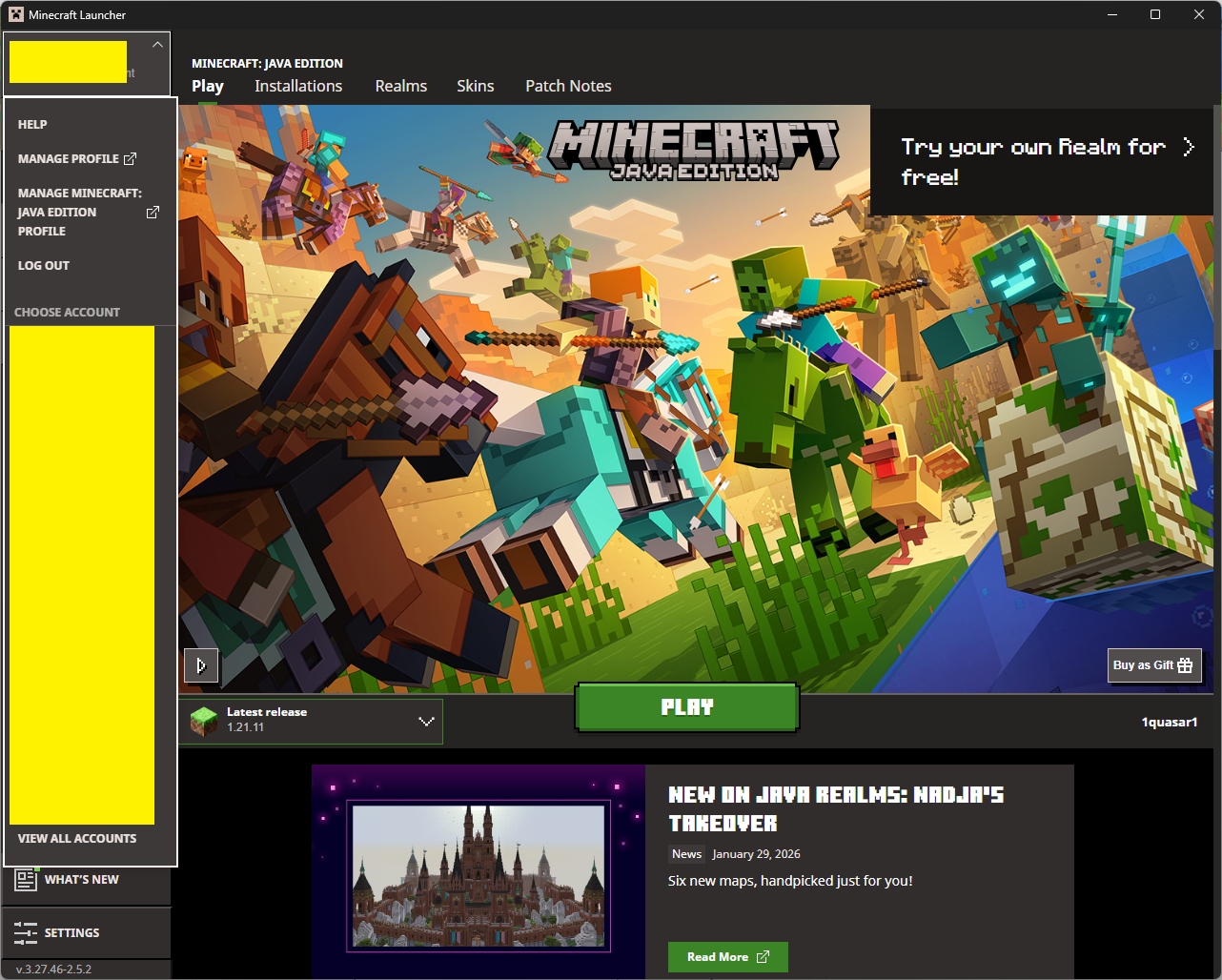Image resolution: width=1222 pixels, height=980 pixels.
Task: Maximize the Minecraft Launcher window
Action: click(x=1155, y=14)
